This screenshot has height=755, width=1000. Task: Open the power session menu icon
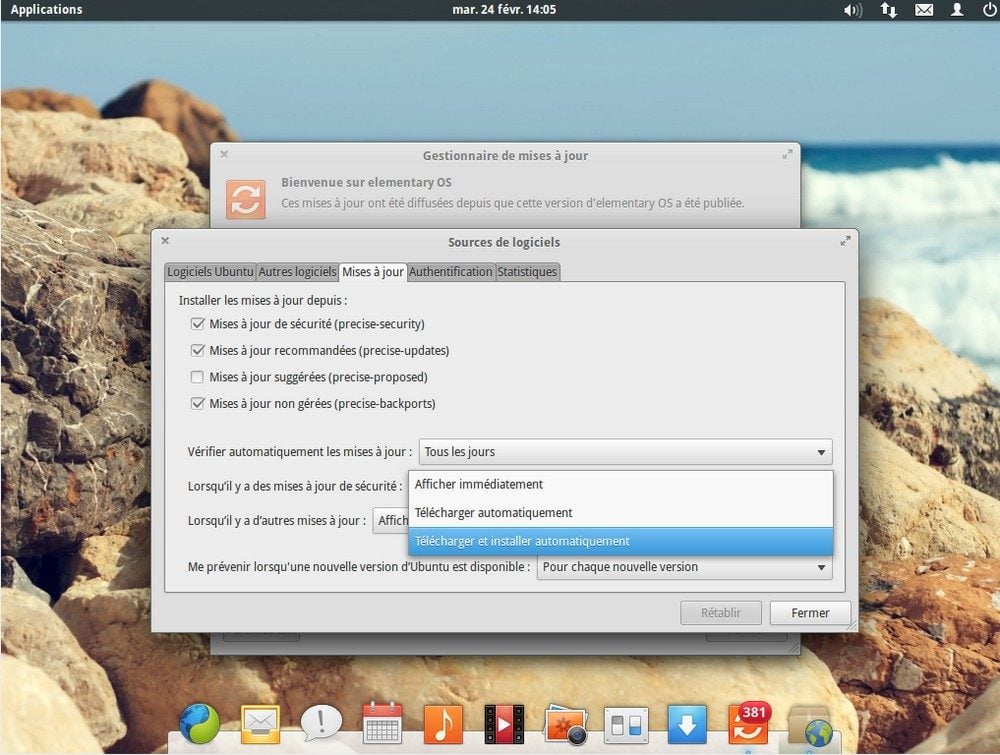coord(989,10)
